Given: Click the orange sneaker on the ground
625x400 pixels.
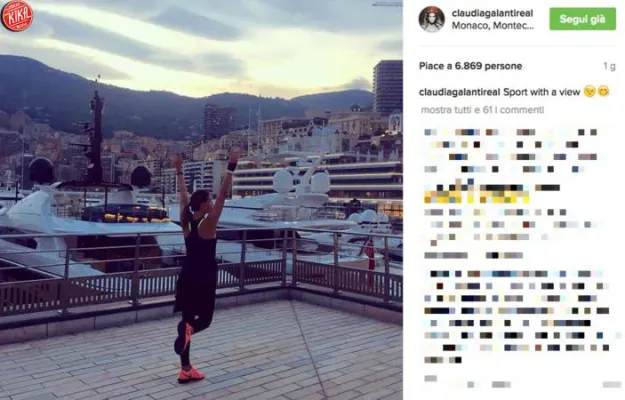Looking at the screenshot, I should [x=191, y=375].
